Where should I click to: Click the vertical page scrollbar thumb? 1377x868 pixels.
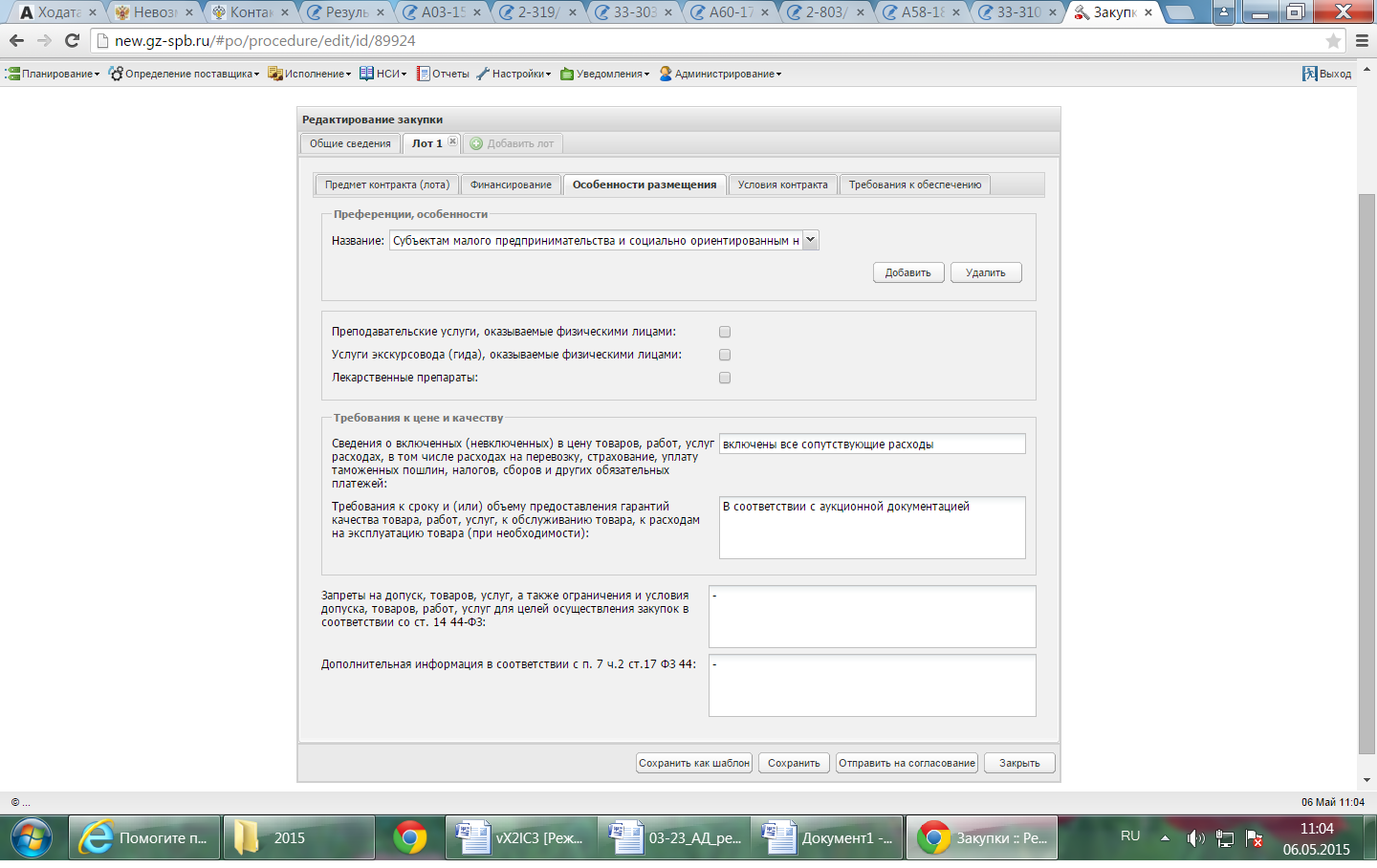(x=1366, y=474)
